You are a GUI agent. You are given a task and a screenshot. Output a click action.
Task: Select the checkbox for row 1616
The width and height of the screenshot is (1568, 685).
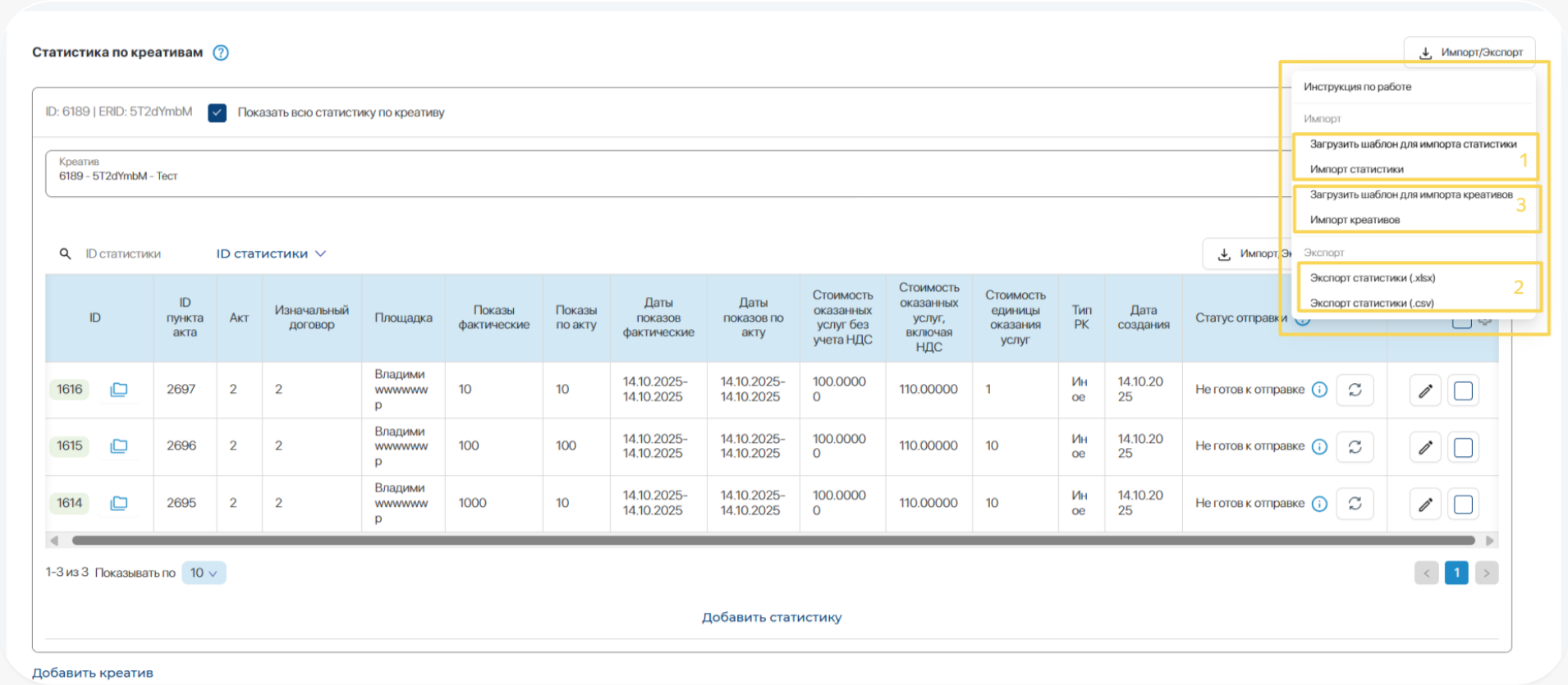(x=1463, y=390)
